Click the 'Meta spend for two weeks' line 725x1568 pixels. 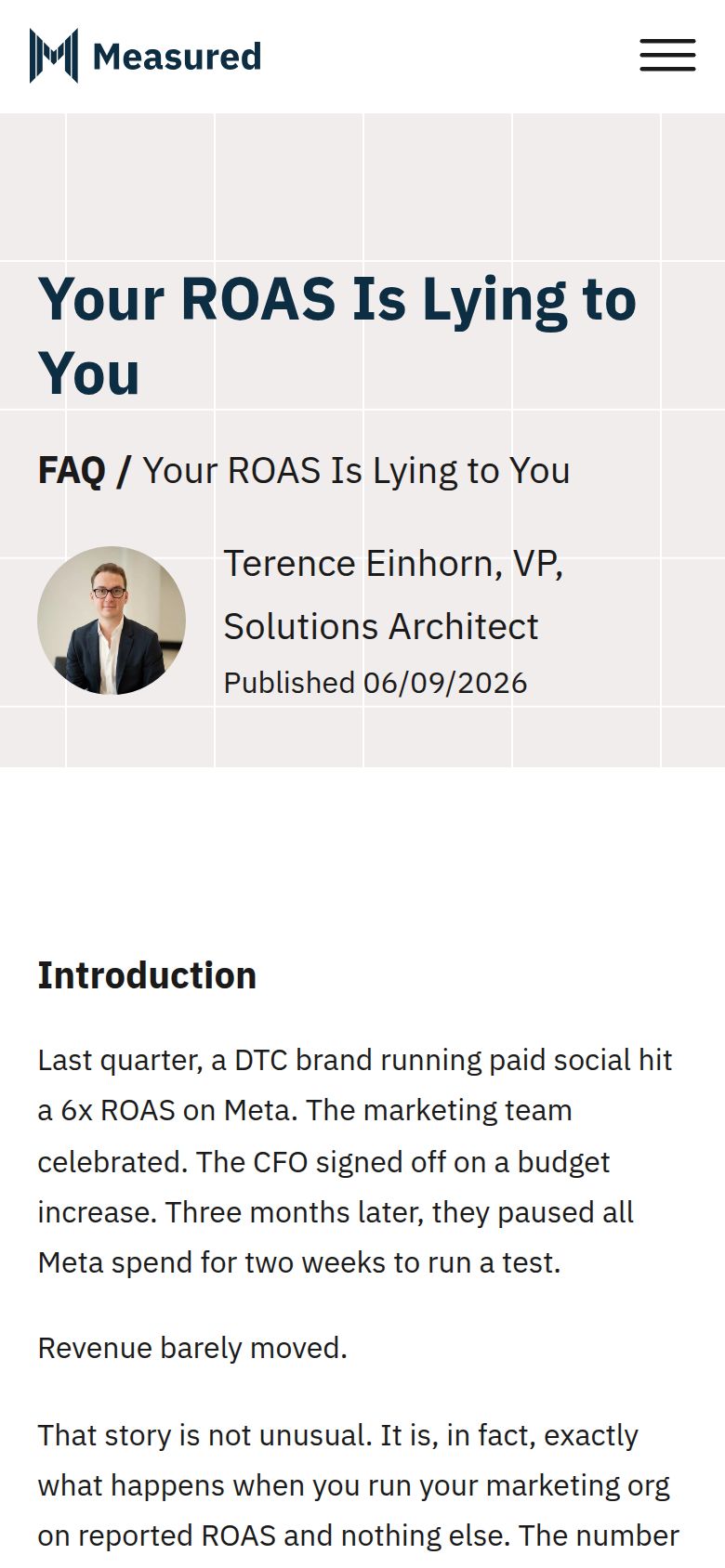[299, 1262]
